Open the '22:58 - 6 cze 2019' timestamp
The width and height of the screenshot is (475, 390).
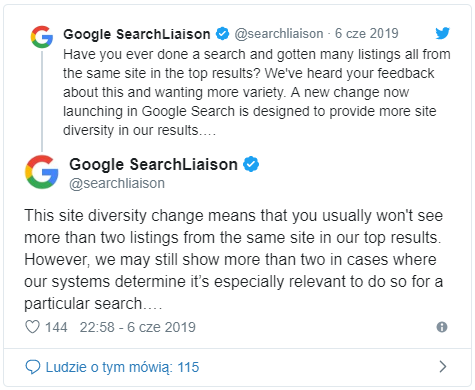pyautogui.click(x=137, y=327)
